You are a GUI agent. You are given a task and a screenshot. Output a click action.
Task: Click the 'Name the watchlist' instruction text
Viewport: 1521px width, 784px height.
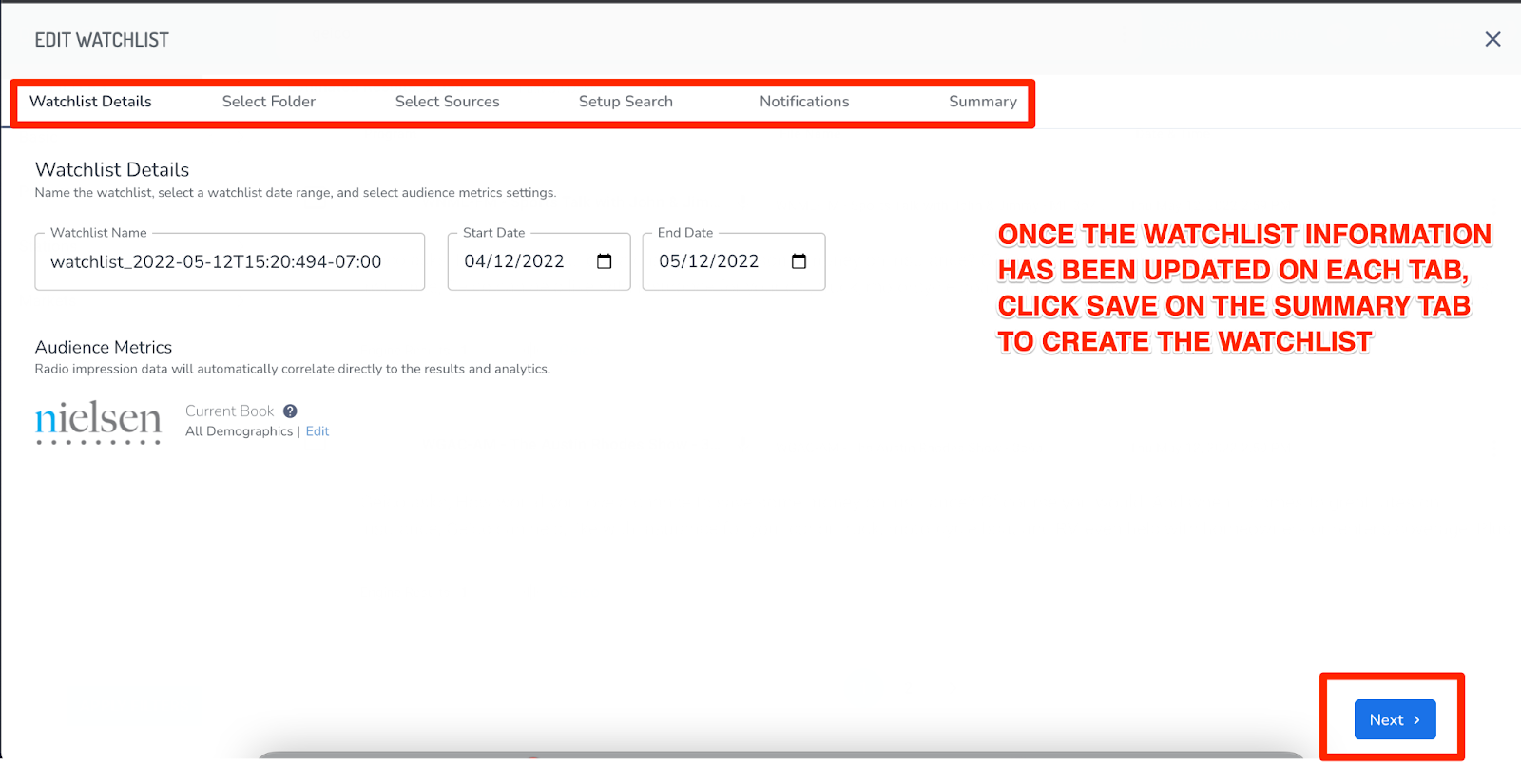(296, 193)
